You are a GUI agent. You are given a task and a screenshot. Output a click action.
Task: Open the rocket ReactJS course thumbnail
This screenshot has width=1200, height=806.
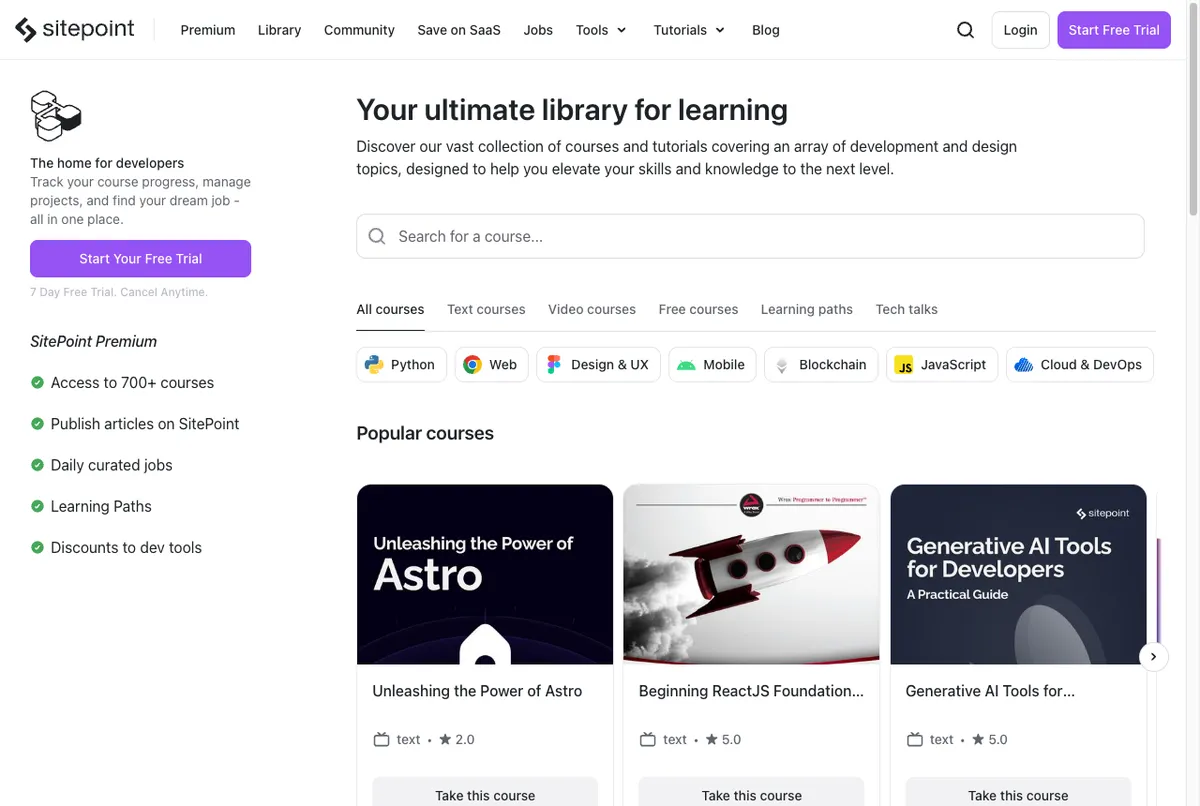[751, 575]
